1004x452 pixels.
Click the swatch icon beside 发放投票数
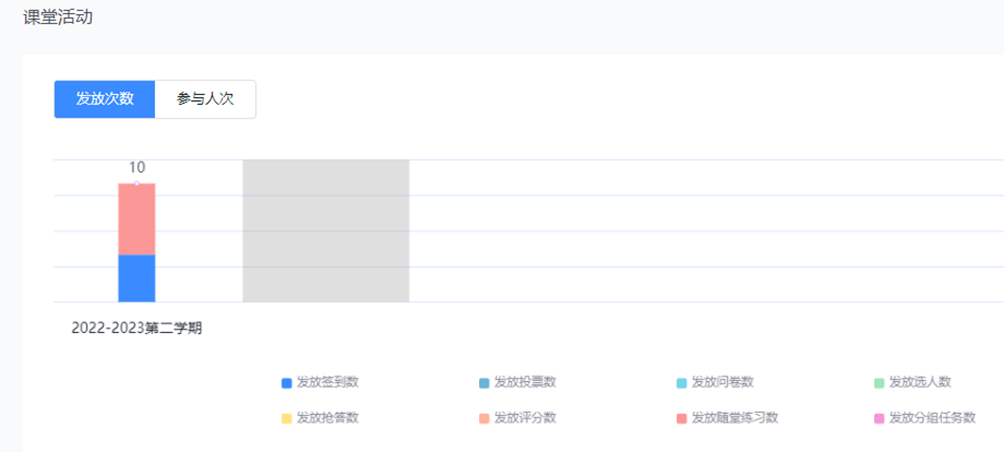(x=484, y=383)
